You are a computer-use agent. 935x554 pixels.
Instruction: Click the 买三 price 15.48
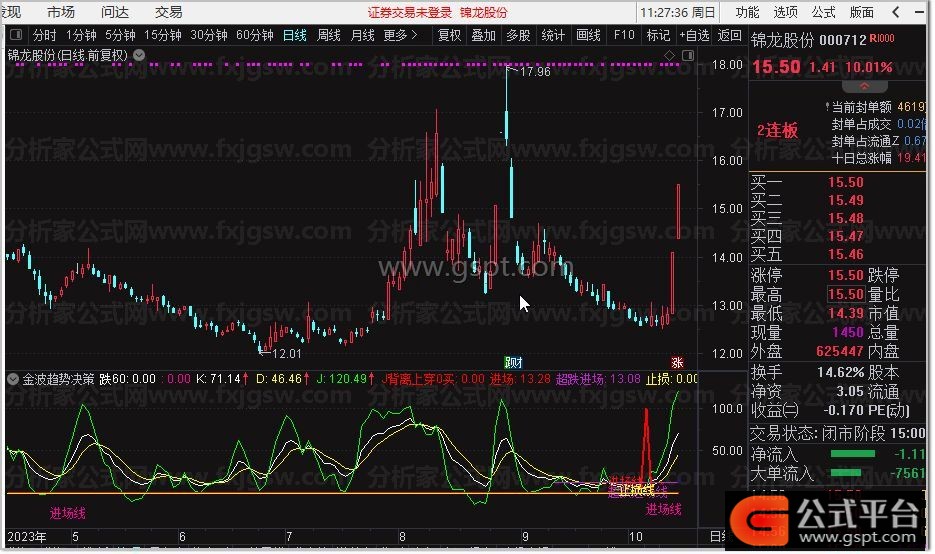(x=846, y=218)
